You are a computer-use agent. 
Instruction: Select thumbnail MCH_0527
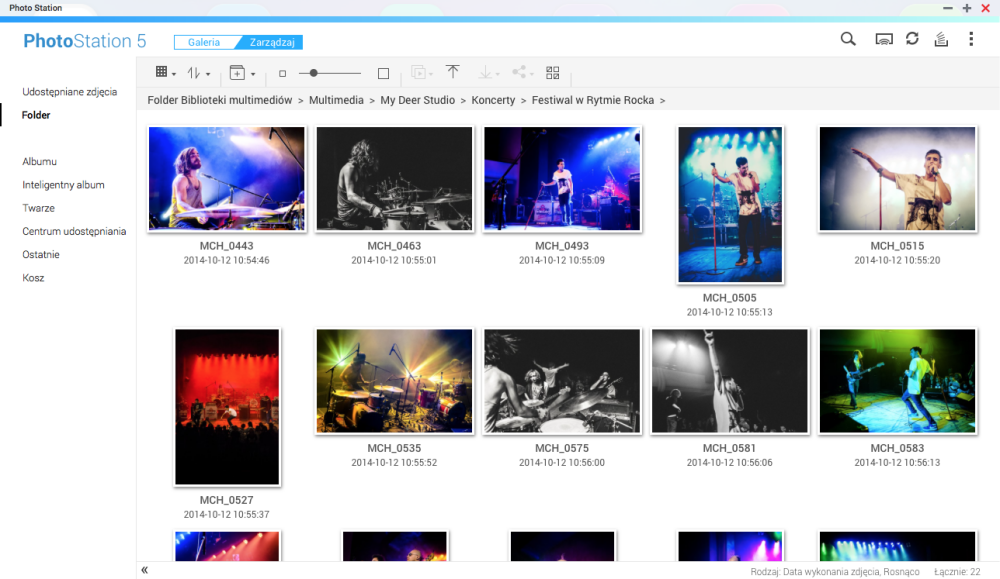(226, 407)
